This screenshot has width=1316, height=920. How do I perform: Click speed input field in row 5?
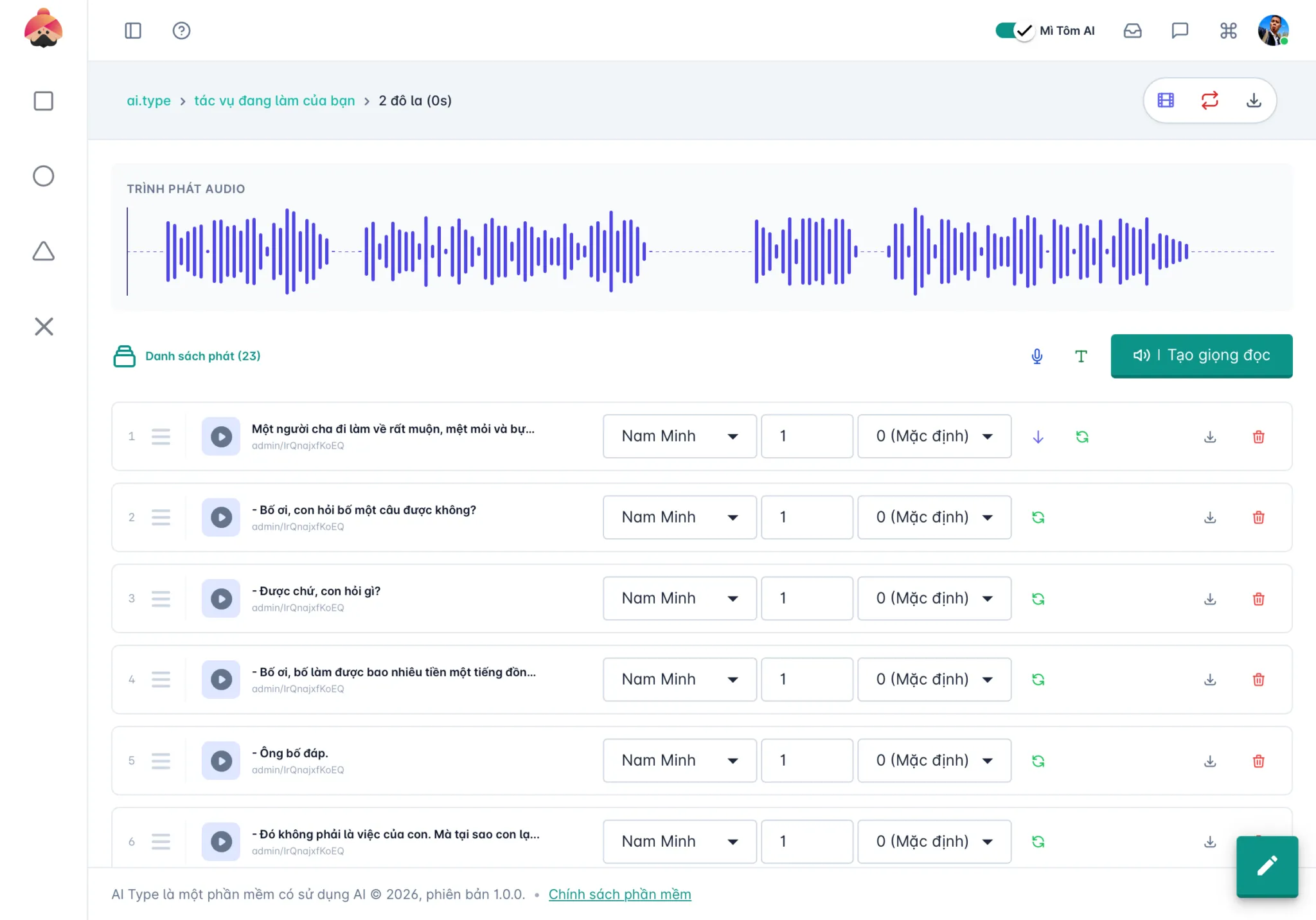807,760
